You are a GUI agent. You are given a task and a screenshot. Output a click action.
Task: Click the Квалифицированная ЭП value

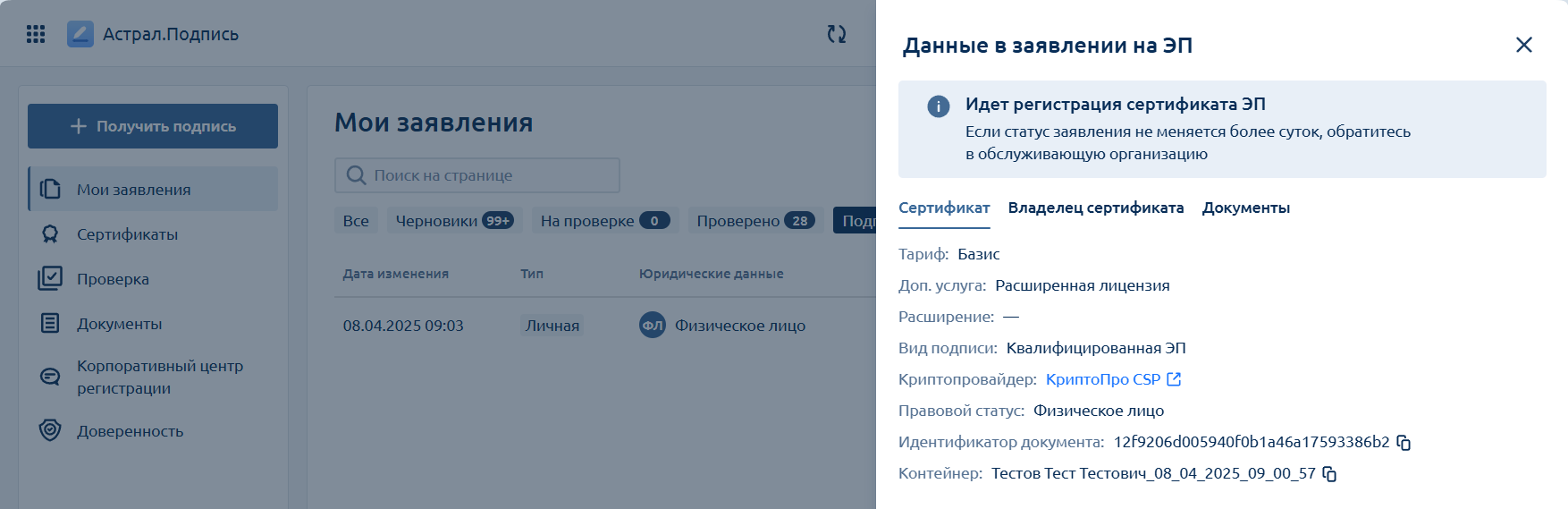tap(1096, 348)
